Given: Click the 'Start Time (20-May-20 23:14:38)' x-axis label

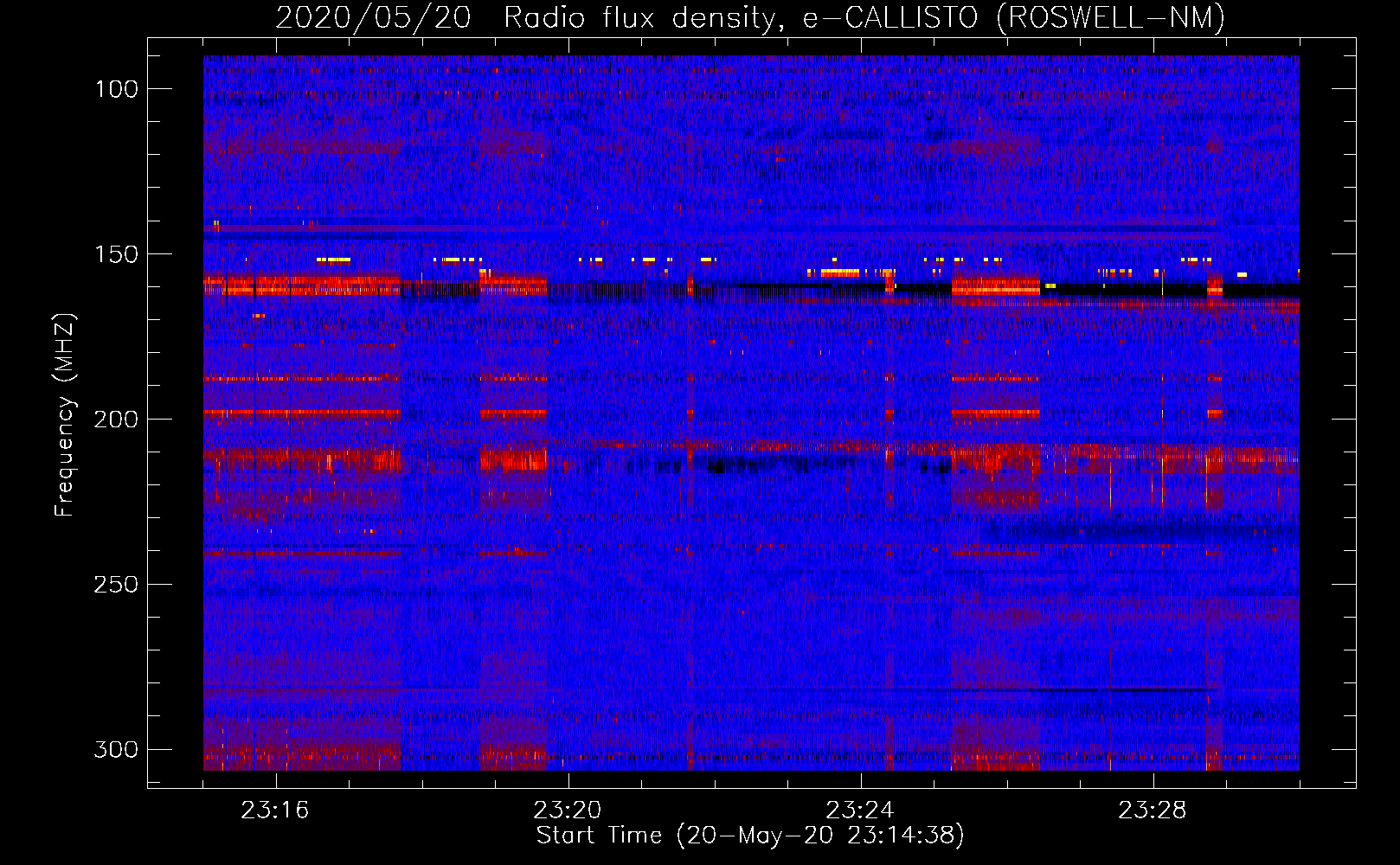Looking at the screenshot, I should click(x=750, y=836).
